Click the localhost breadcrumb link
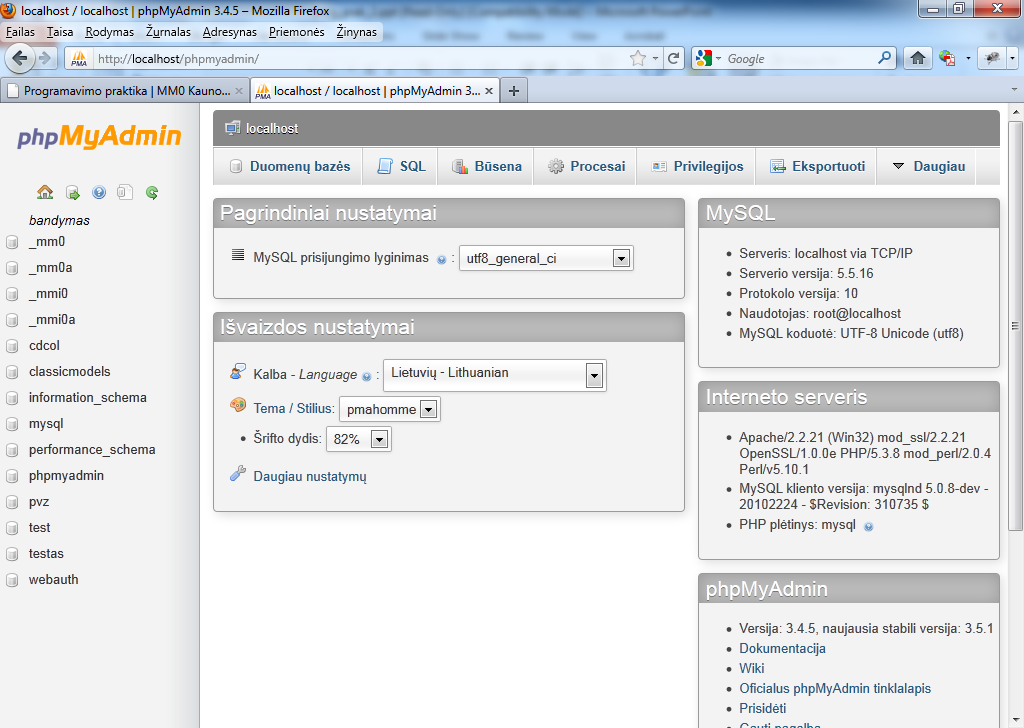This screenshot has width=1024, height=728. pyautogui.click(x=272, y=129)
